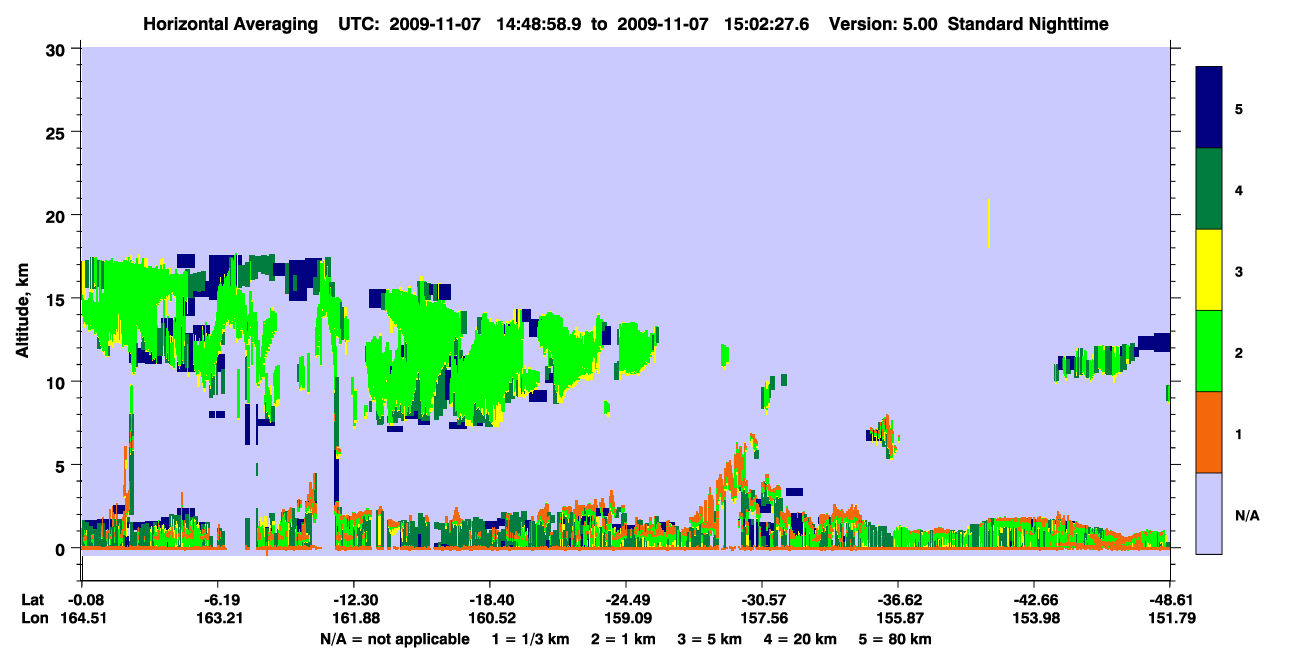1300x667 pixels.
Task: Click the lavender N/A color bar segment
Action: (1209, 513)
